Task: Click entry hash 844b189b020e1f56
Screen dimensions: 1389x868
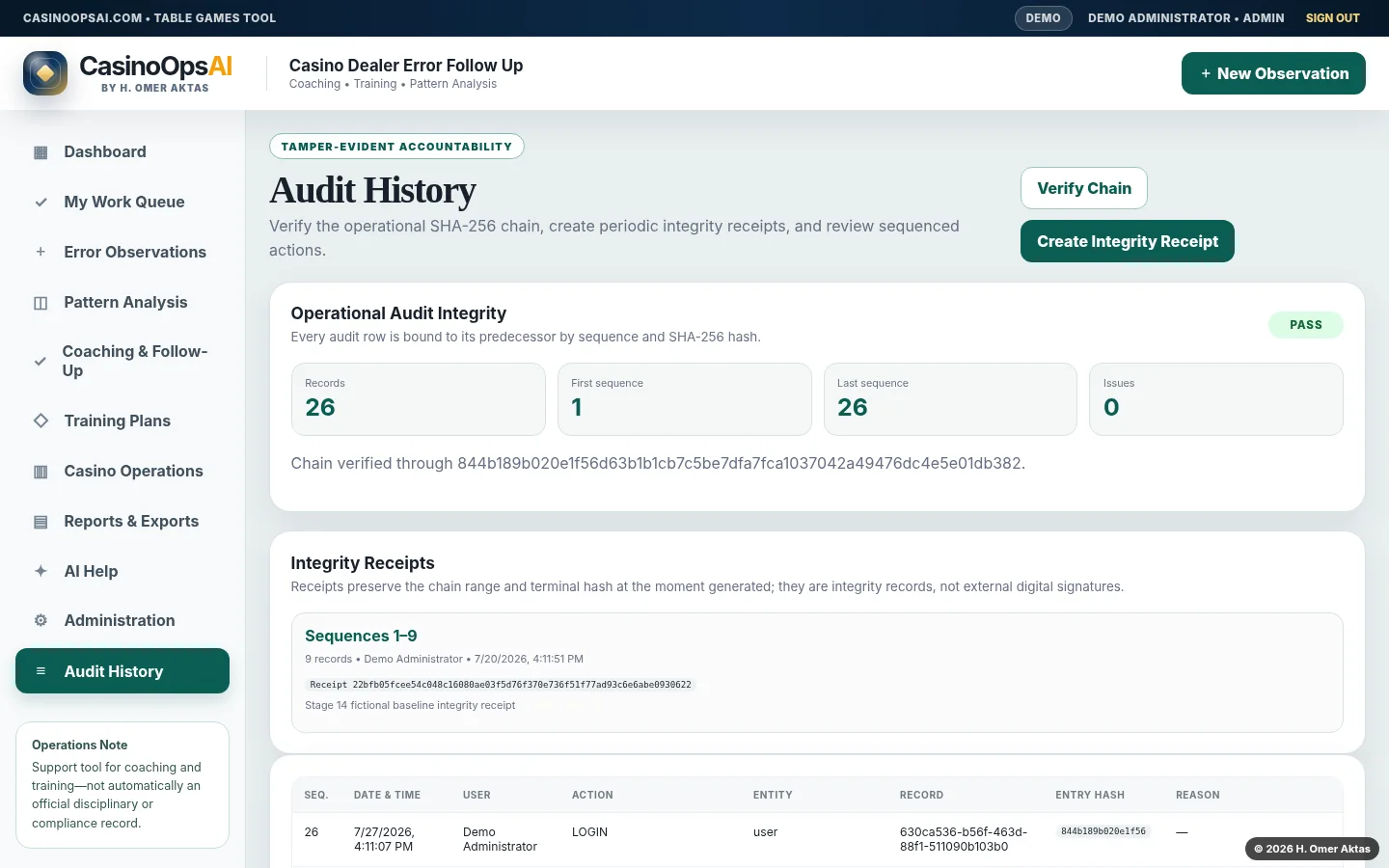Action: [x=1103, y=831]
